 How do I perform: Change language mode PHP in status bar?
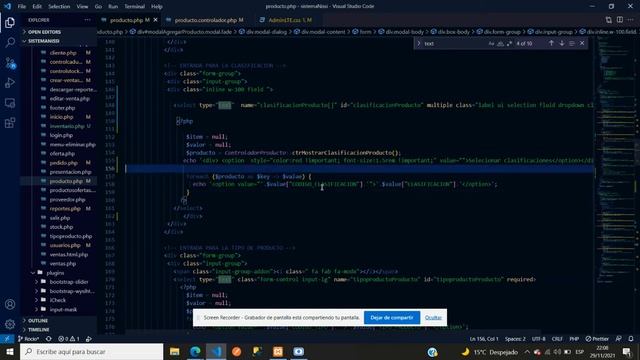click(x=574, y=339)
